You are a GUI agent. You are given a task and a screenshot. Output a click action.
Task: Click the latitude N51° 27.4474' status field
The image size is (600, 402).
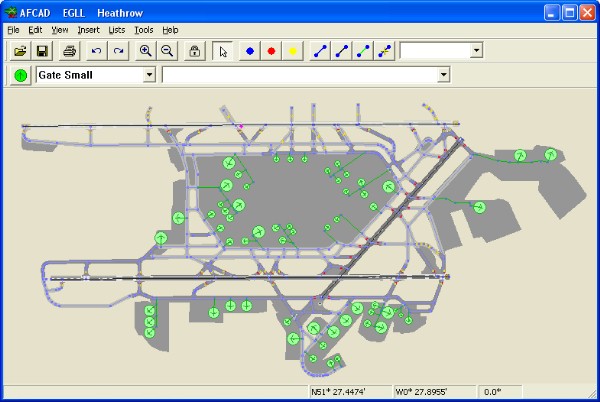click(350, 392)
